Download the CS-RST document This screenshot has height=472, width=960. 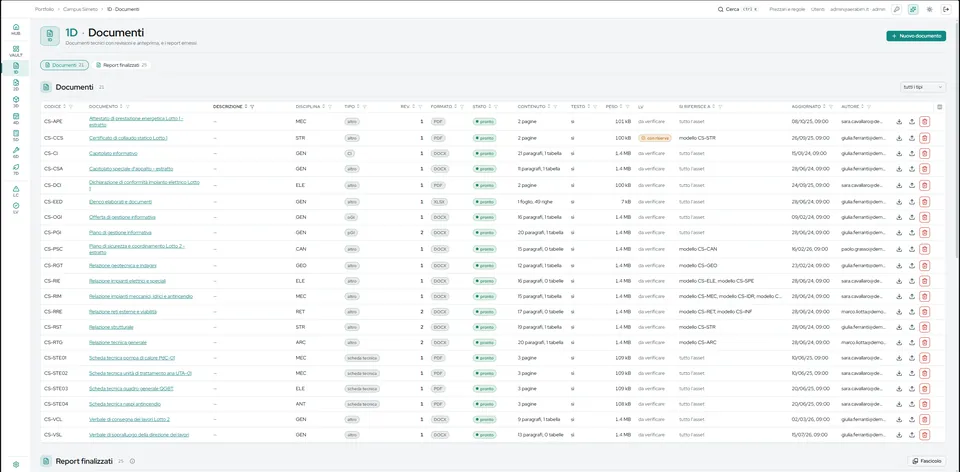[899, 327]
